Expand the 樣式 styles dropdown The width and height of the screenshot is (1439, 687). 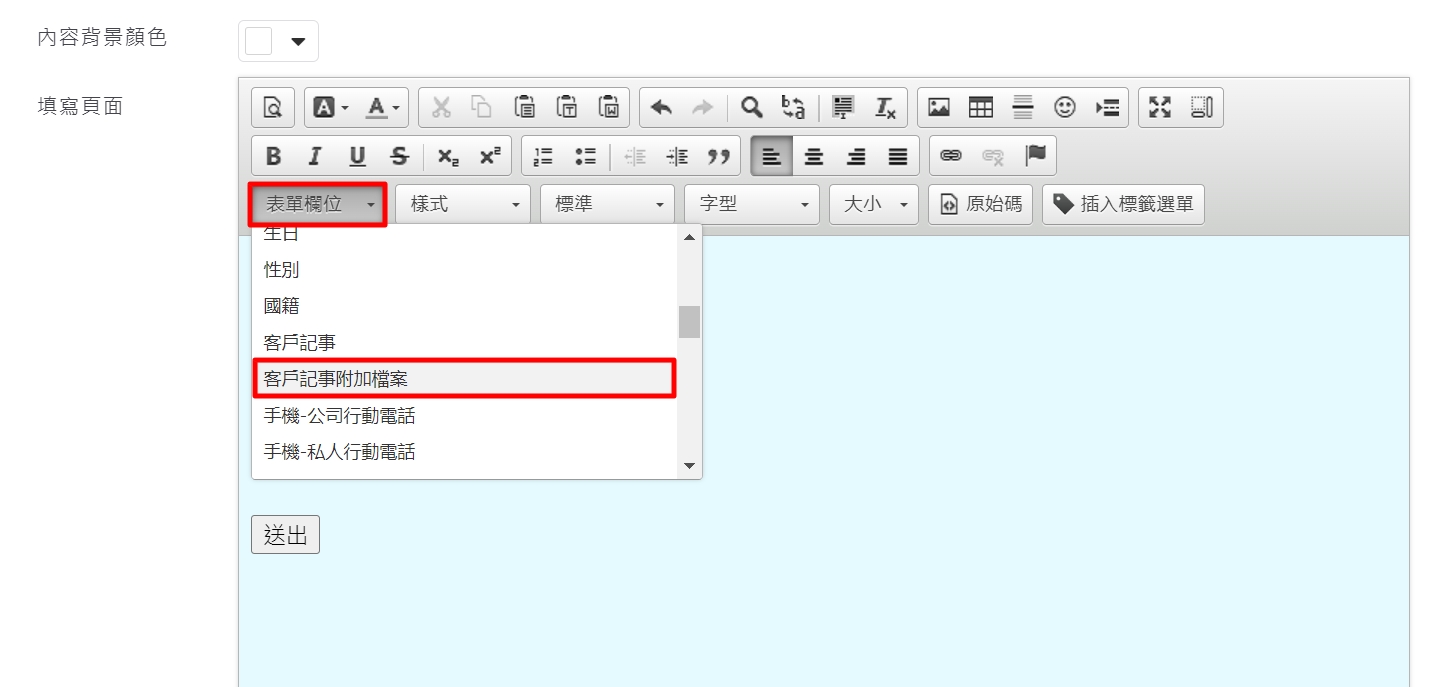(463, 204)
